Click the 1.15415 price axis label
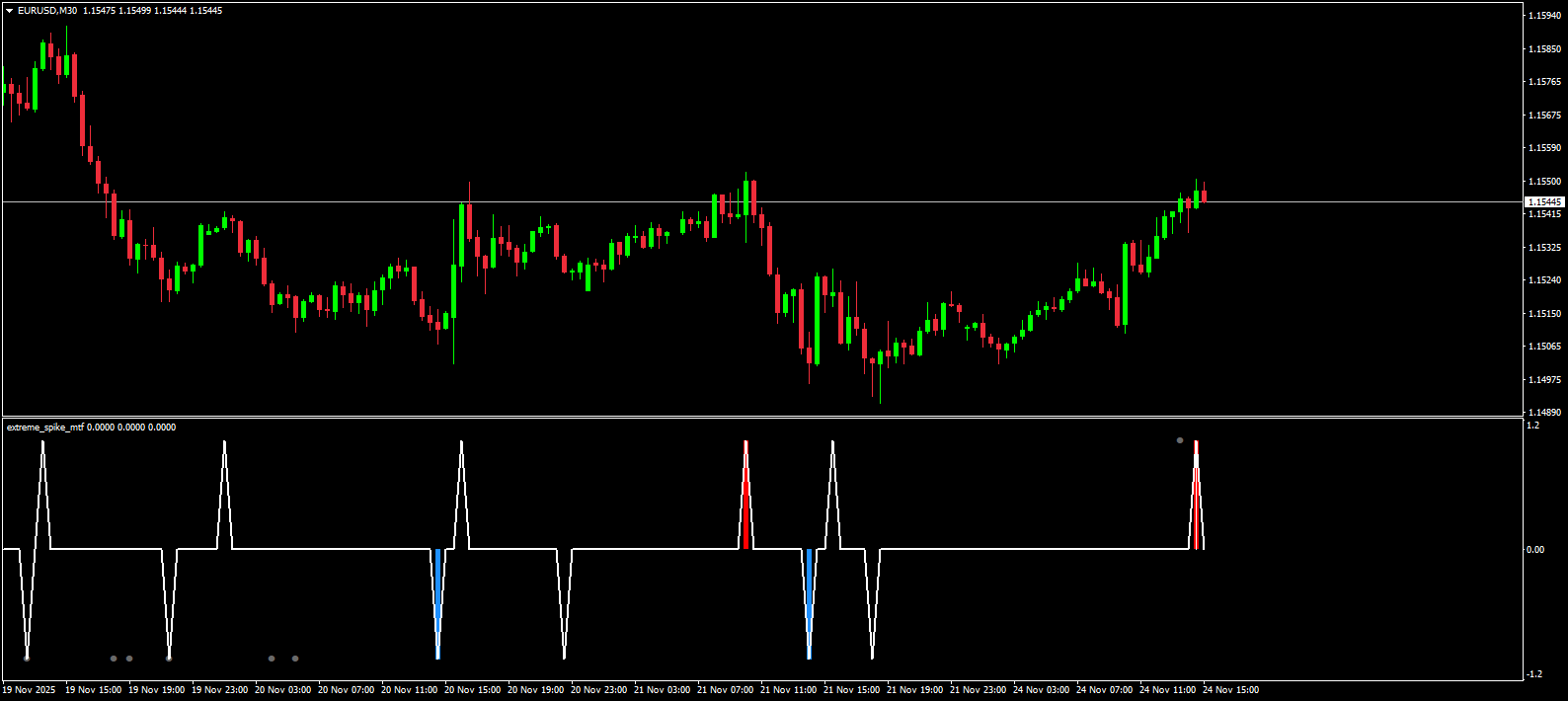Screen dimensions: 1568x701 (x=1544, y=214)
